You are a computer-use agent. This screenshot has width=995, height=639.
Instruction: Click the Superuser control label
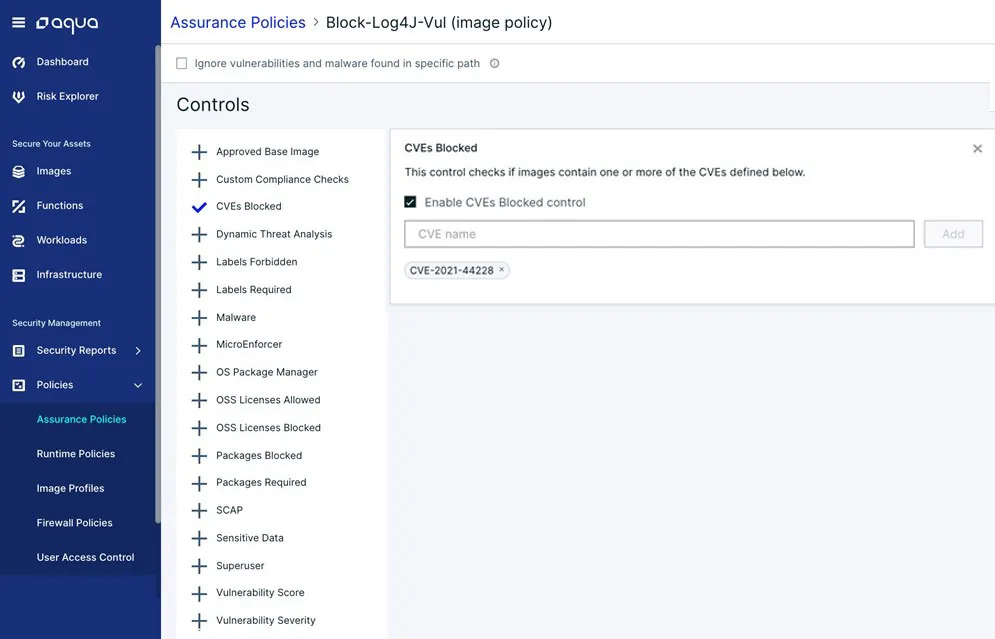point(240,566)
